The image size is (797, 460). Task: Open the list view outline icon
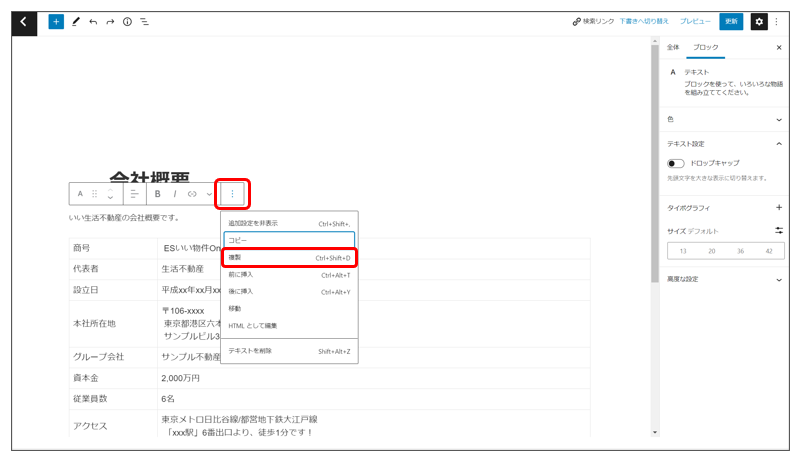click(x=145, y=21)
